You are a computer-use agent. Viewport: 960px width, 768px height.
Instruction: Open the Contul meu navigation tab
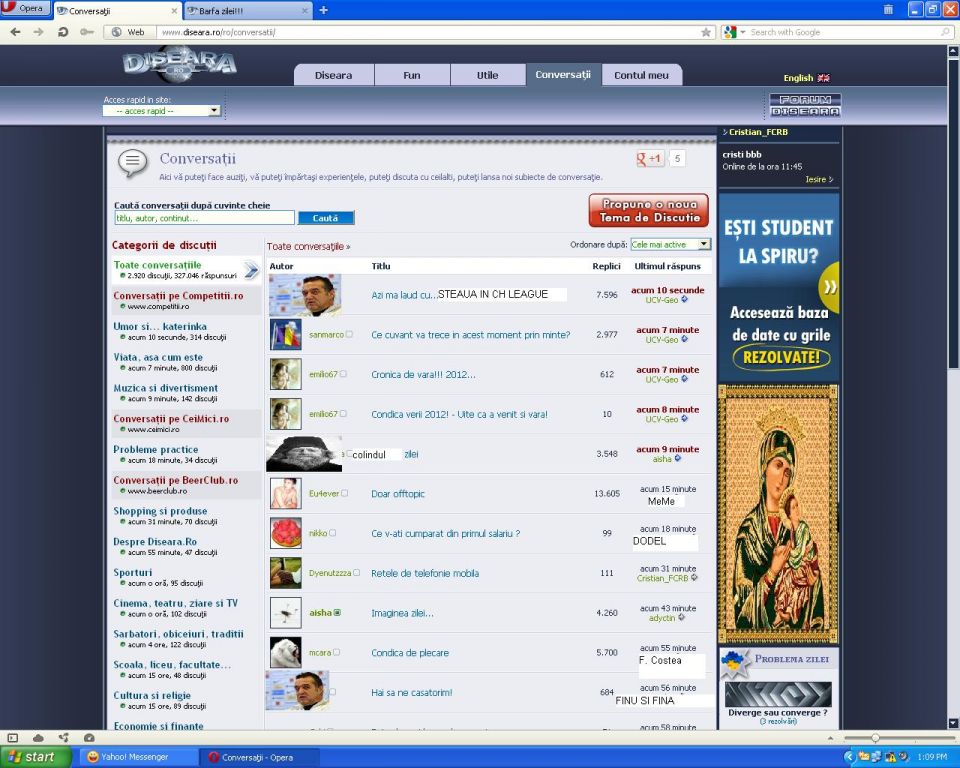pos(642,75)
